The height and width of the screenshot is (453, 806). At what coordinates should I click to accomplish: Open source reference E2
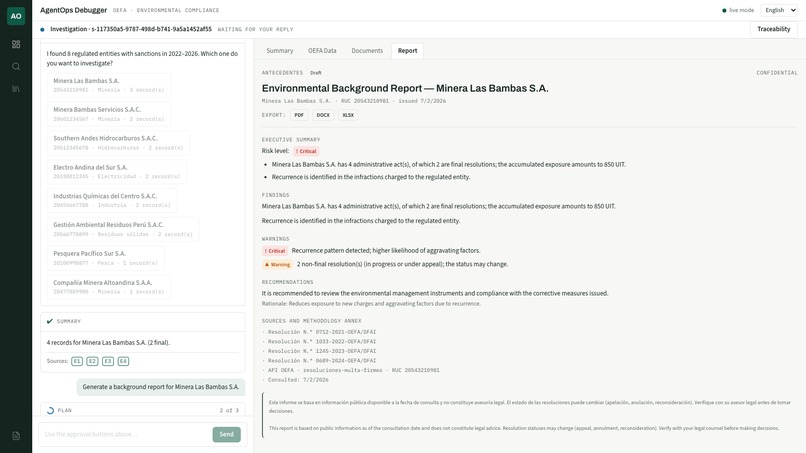coord(93,361)
